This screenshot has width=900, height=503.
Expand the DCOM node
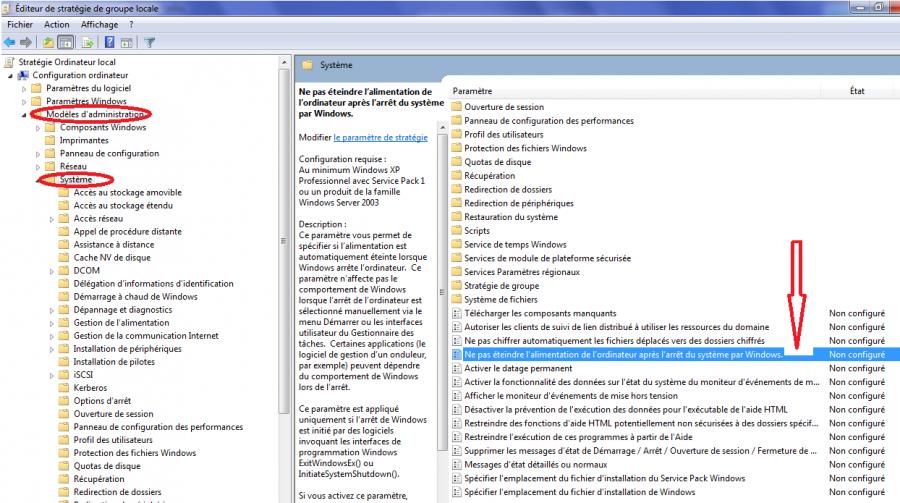52,271
